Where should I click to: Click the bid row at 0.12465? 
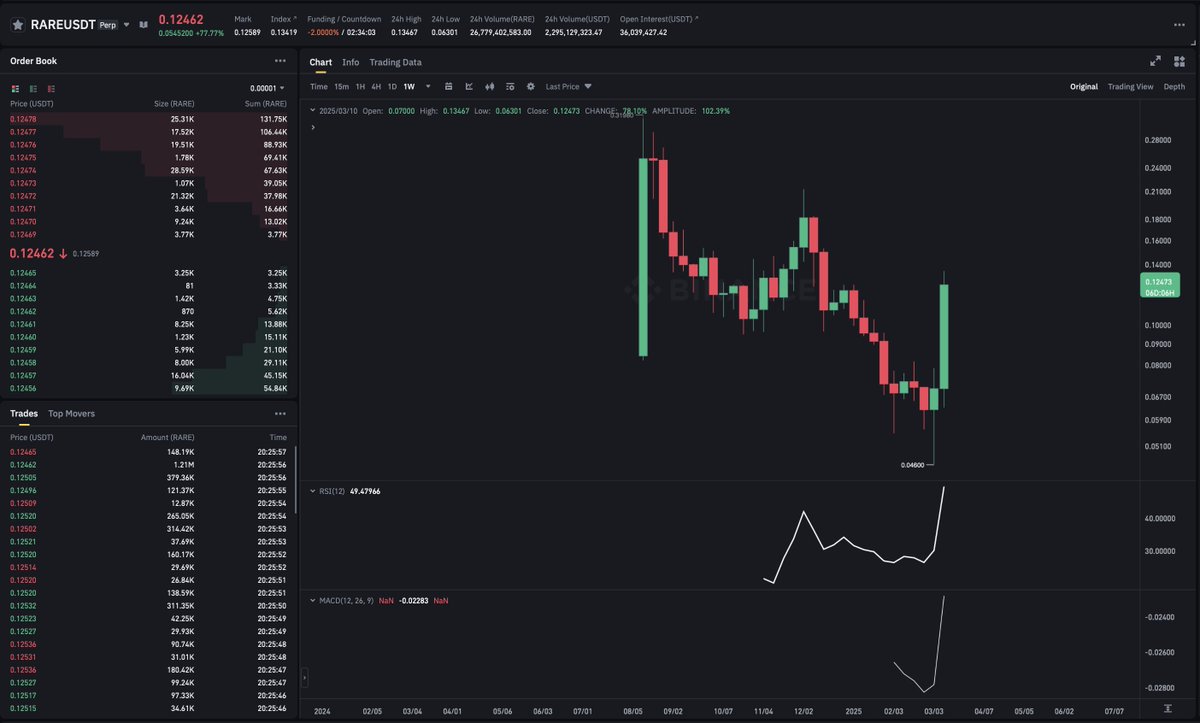pyautogui.click(x=149, y=273)
